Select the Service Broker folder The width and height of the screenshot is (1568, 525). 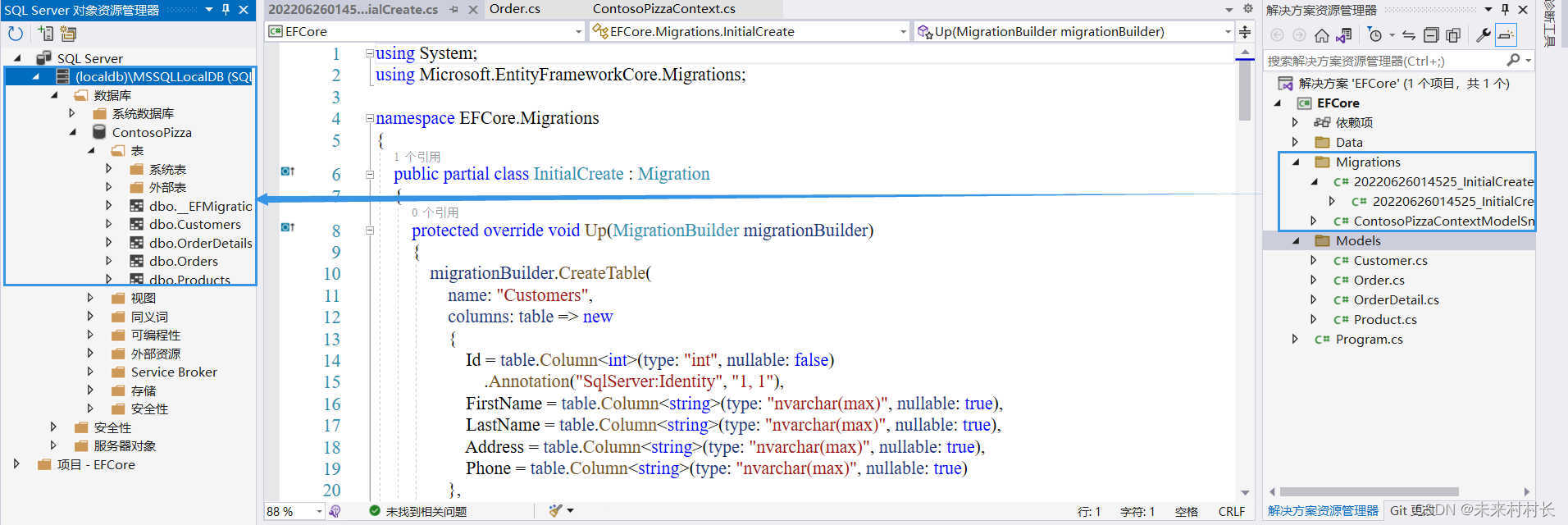[x=174, y=372]
